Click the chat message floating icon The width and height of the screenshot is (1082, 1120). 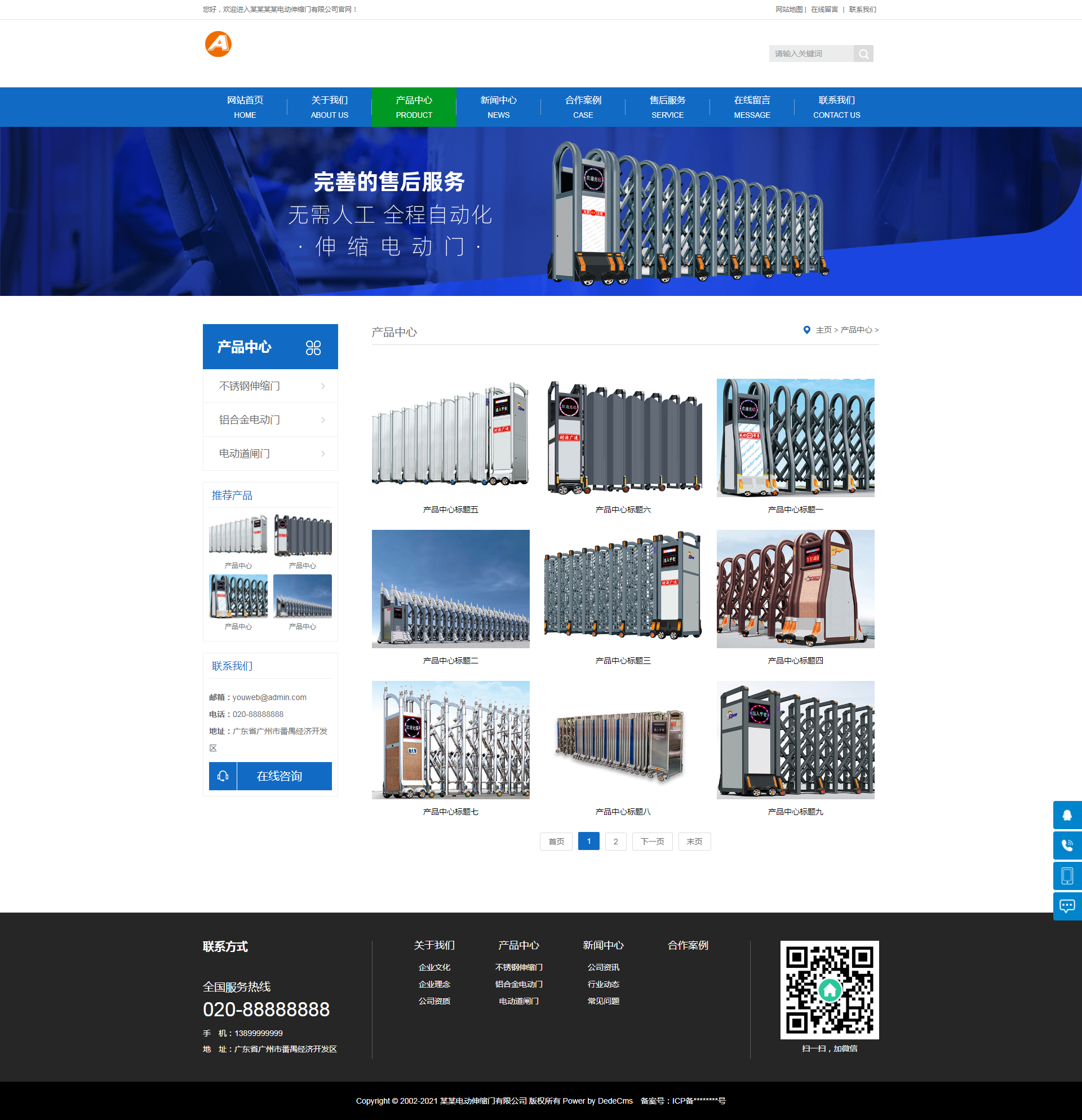[x=1067, y=906]
